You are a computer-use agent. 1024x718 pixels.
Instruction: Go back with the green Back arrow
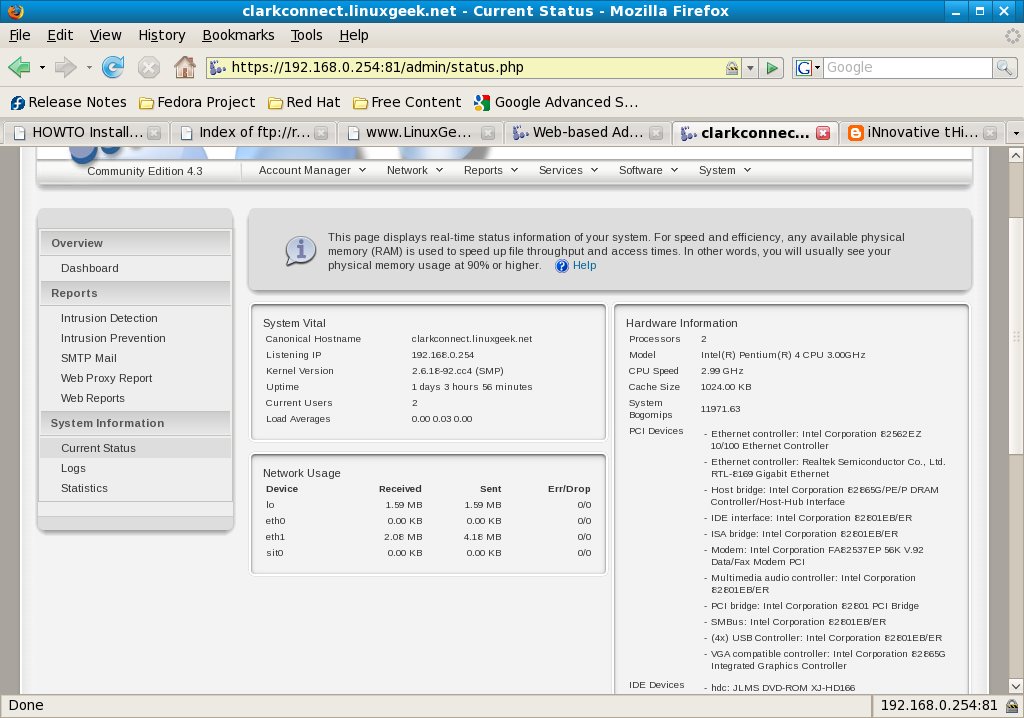click(x=20, y=67)
